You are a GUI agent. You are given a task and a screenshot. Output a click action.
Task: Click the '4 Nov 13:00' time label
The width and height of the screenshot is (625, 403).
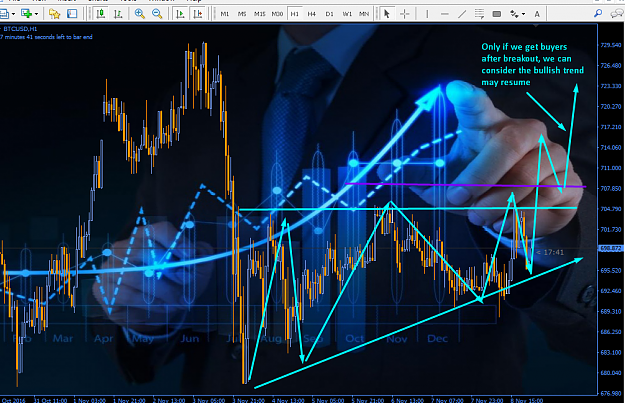pyautogui.click(x=288, y=400)
